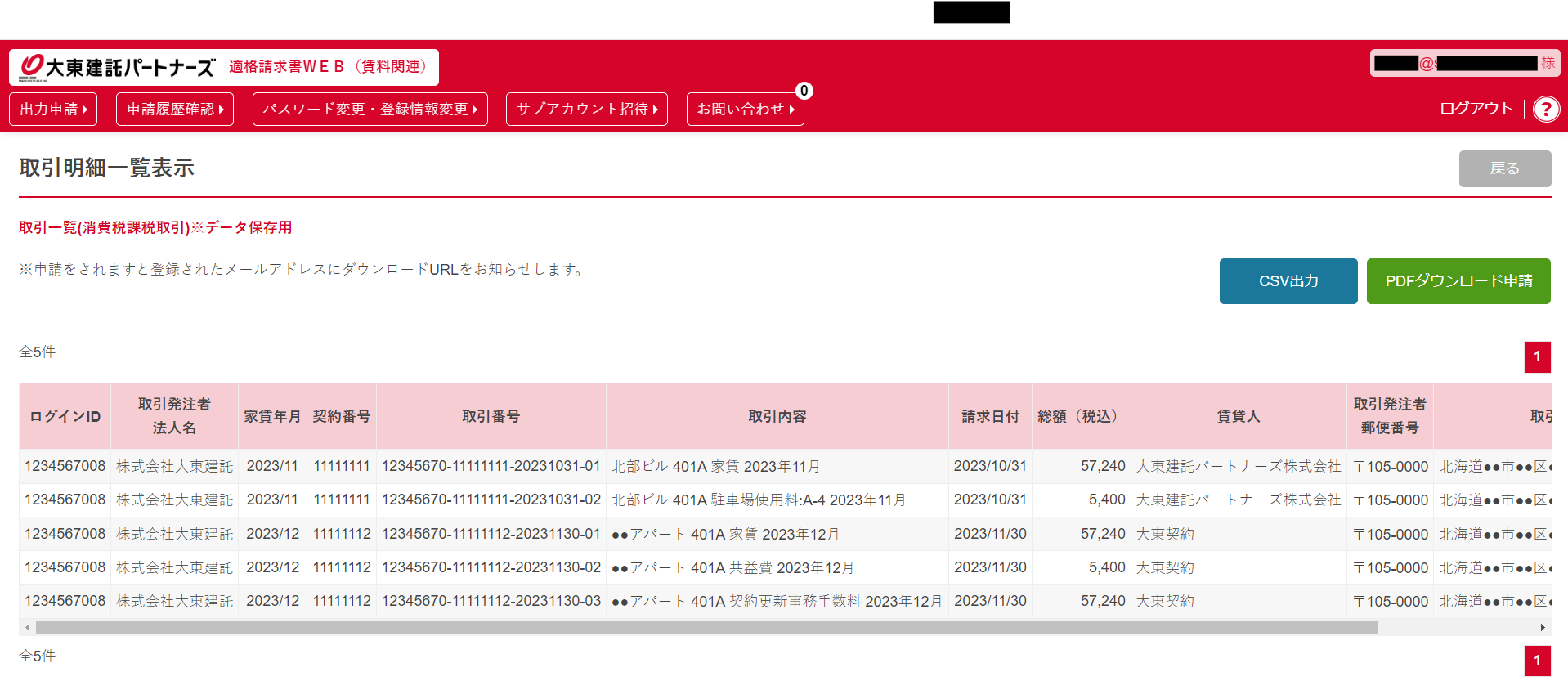
Task: Click the CSV出力 button
Action: 1288,281
